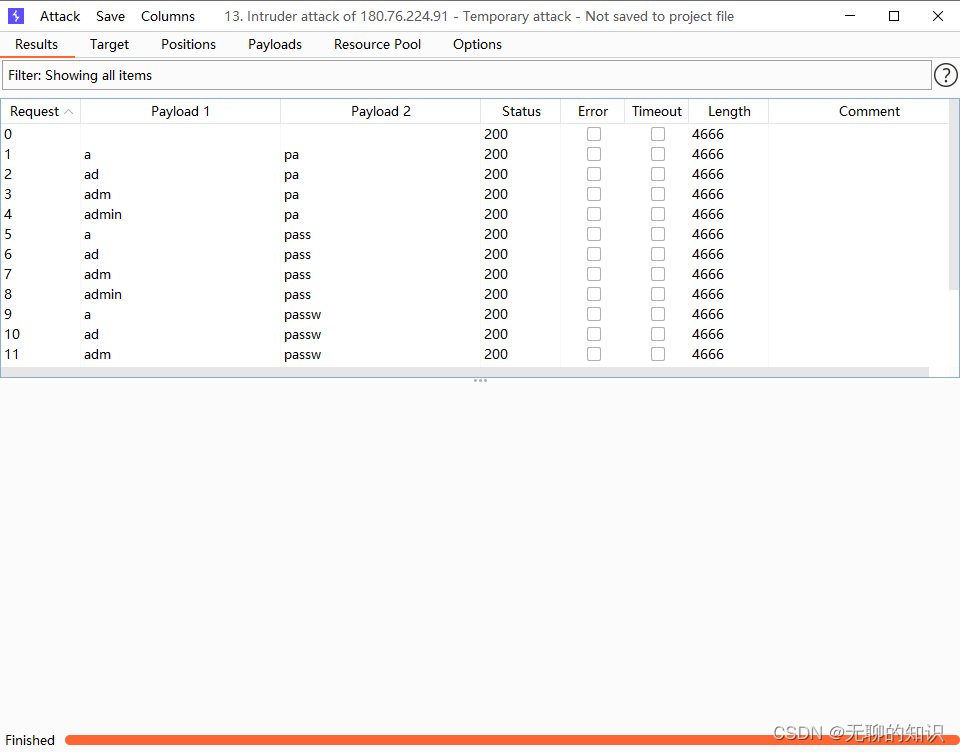
Task: Select payload 'admin' in request 4
Action: point(103,214)
